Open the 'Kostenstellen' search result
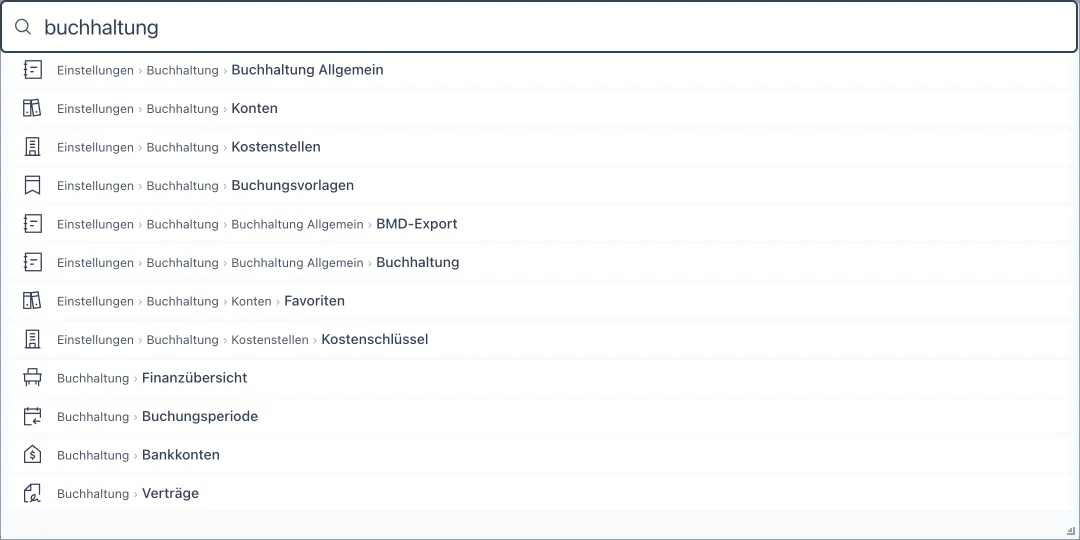The width and height of the screenshot is (1080, 540). (x=540, y=147)
